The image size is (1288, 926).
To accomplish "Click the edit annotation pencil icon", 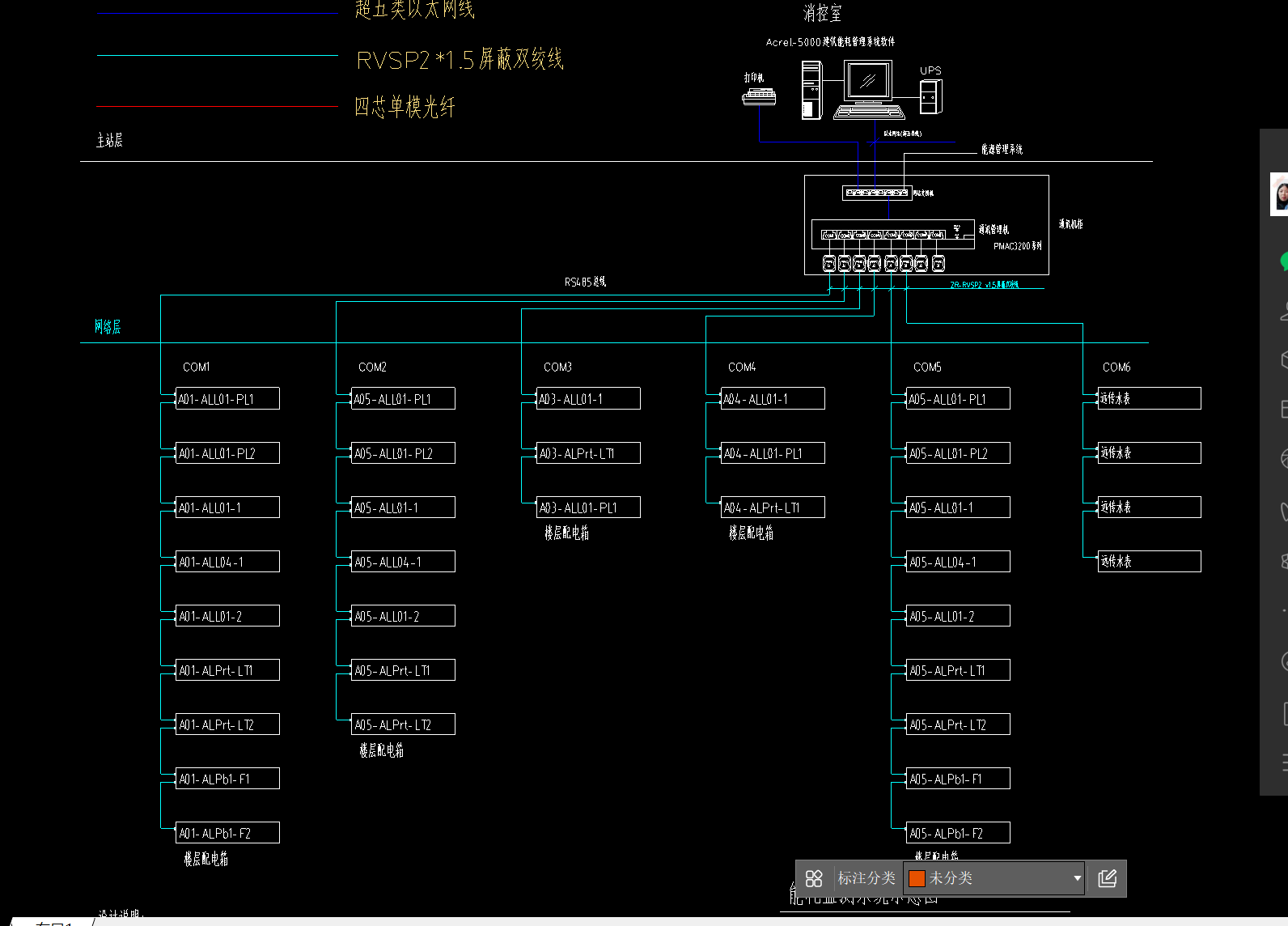I will coord(1107,878).
